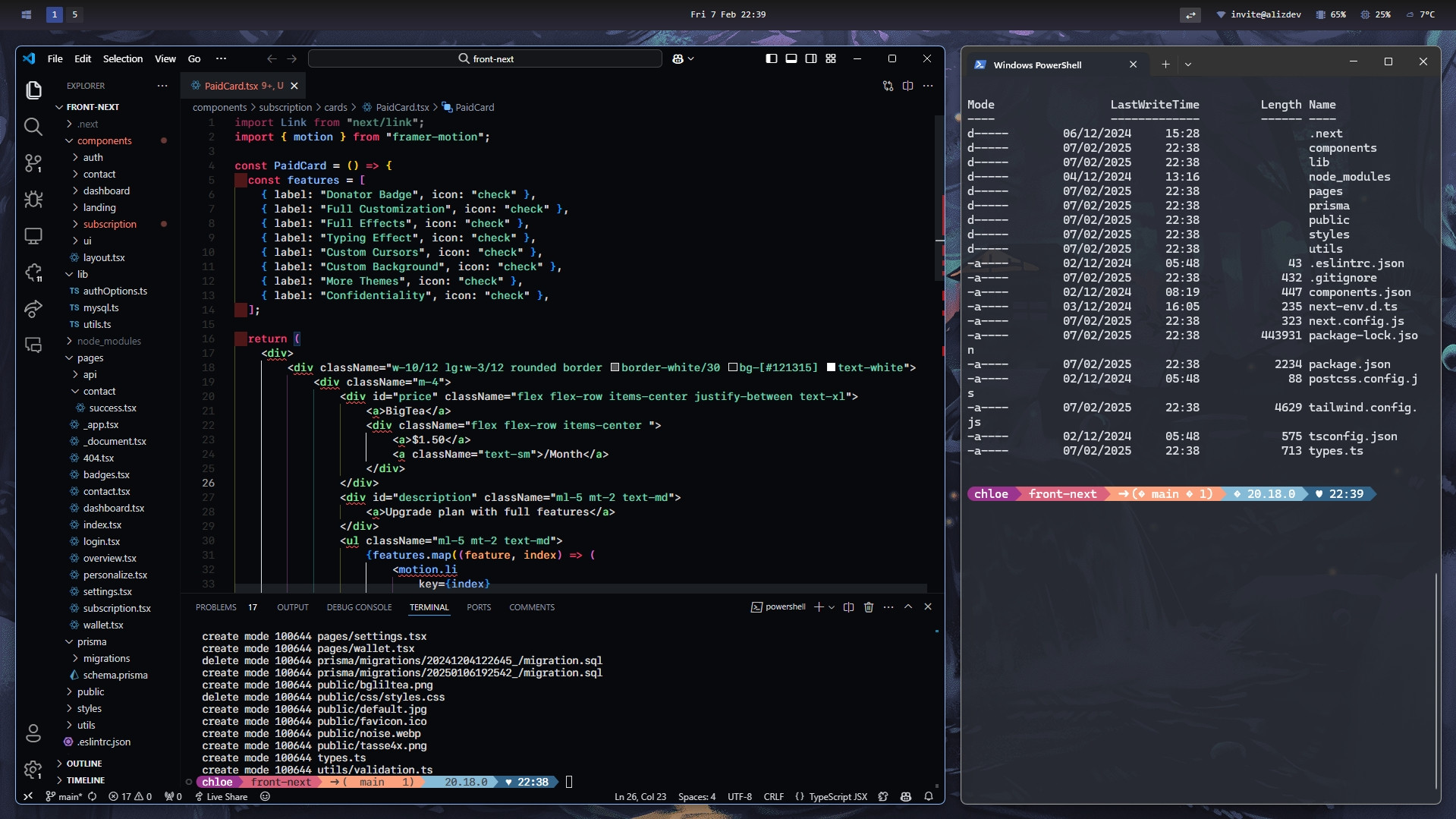Open the Selection menu
1456x819 pixels.
(x=123, y=58)
